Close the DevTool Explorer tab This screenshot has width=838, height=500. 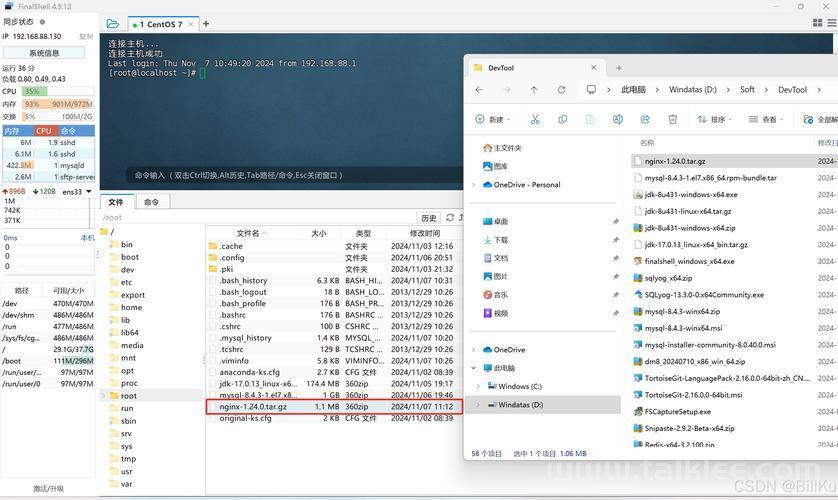[594, 68]
